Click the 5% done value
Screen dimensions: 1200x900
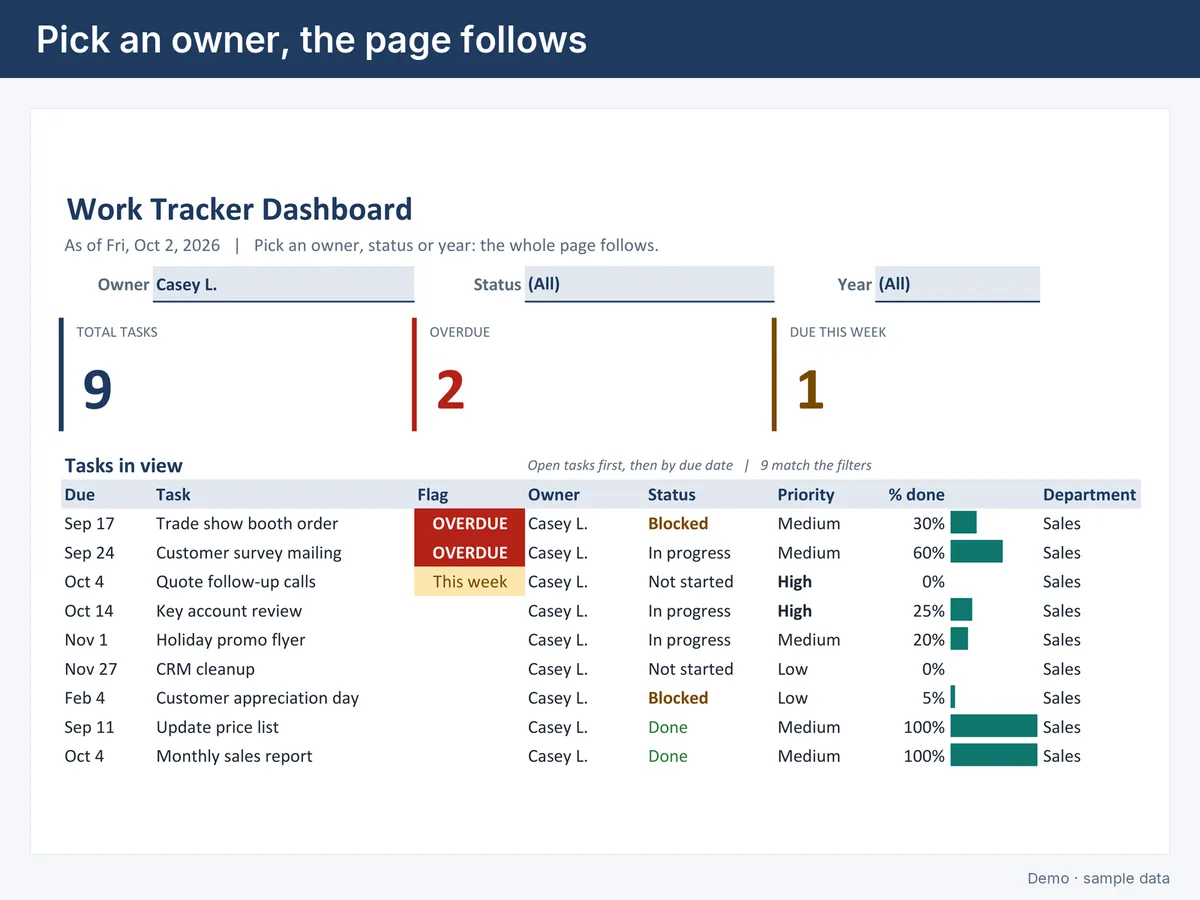(933, 697)
